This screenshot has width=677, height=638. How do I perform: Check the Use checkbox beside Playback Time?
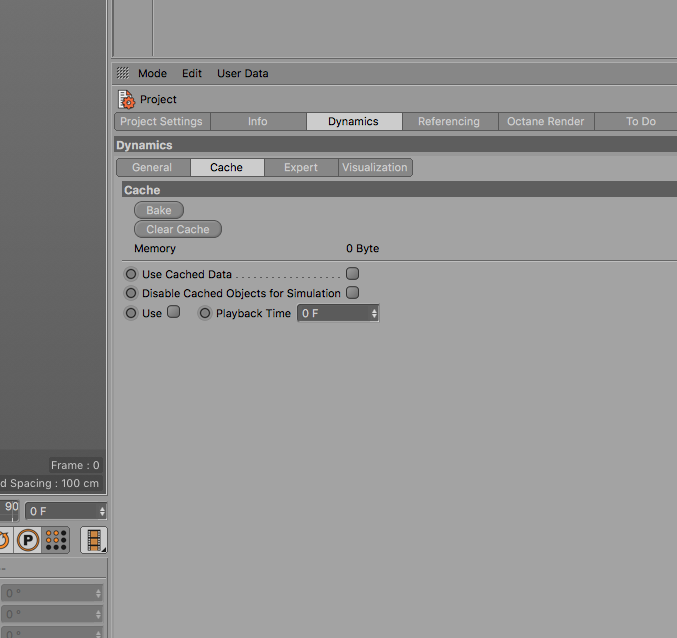click(x=174, y=312)
